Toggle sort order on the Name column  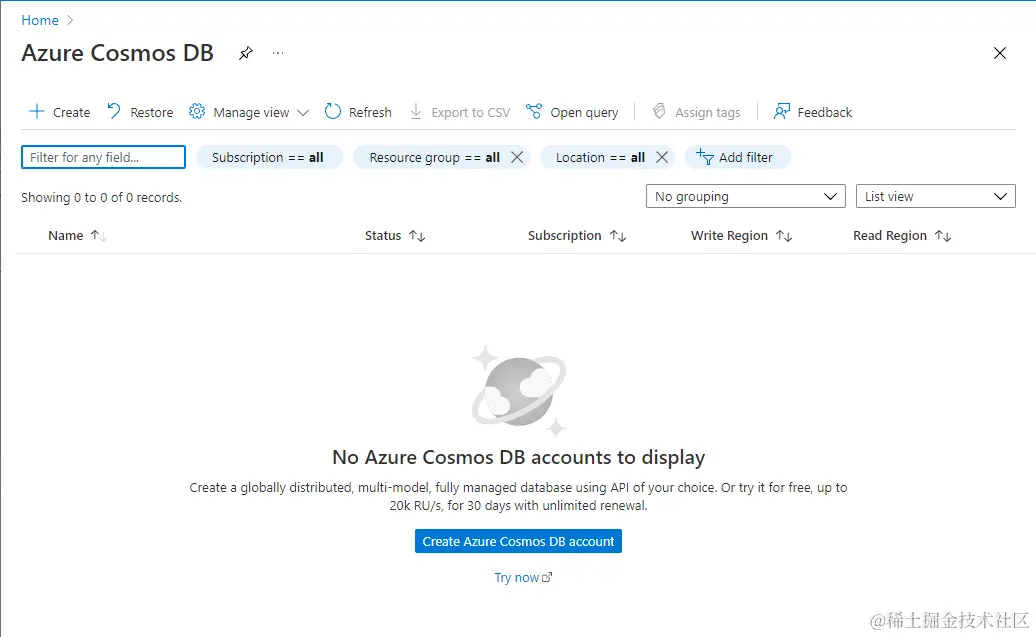point(99,235)
